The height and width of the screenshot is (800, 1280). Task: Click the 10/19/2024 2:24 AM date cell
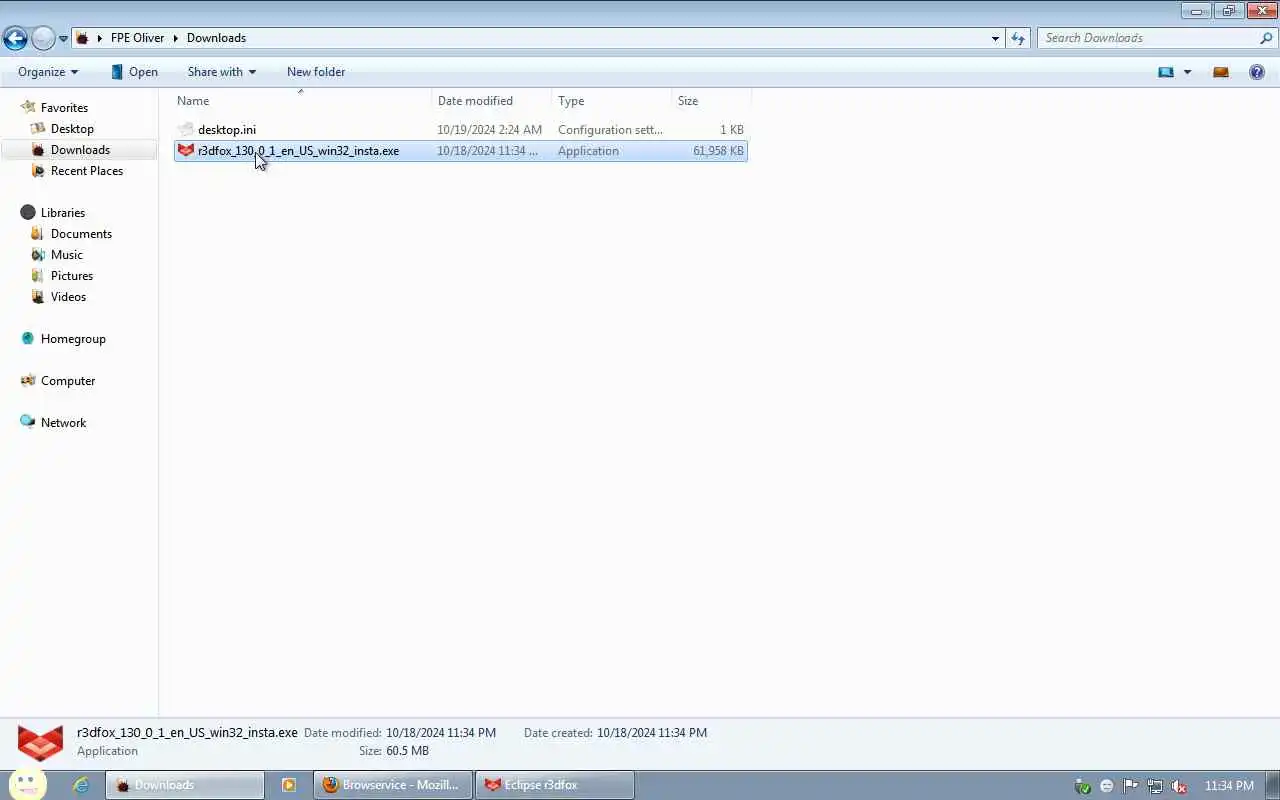pos(489,130)
